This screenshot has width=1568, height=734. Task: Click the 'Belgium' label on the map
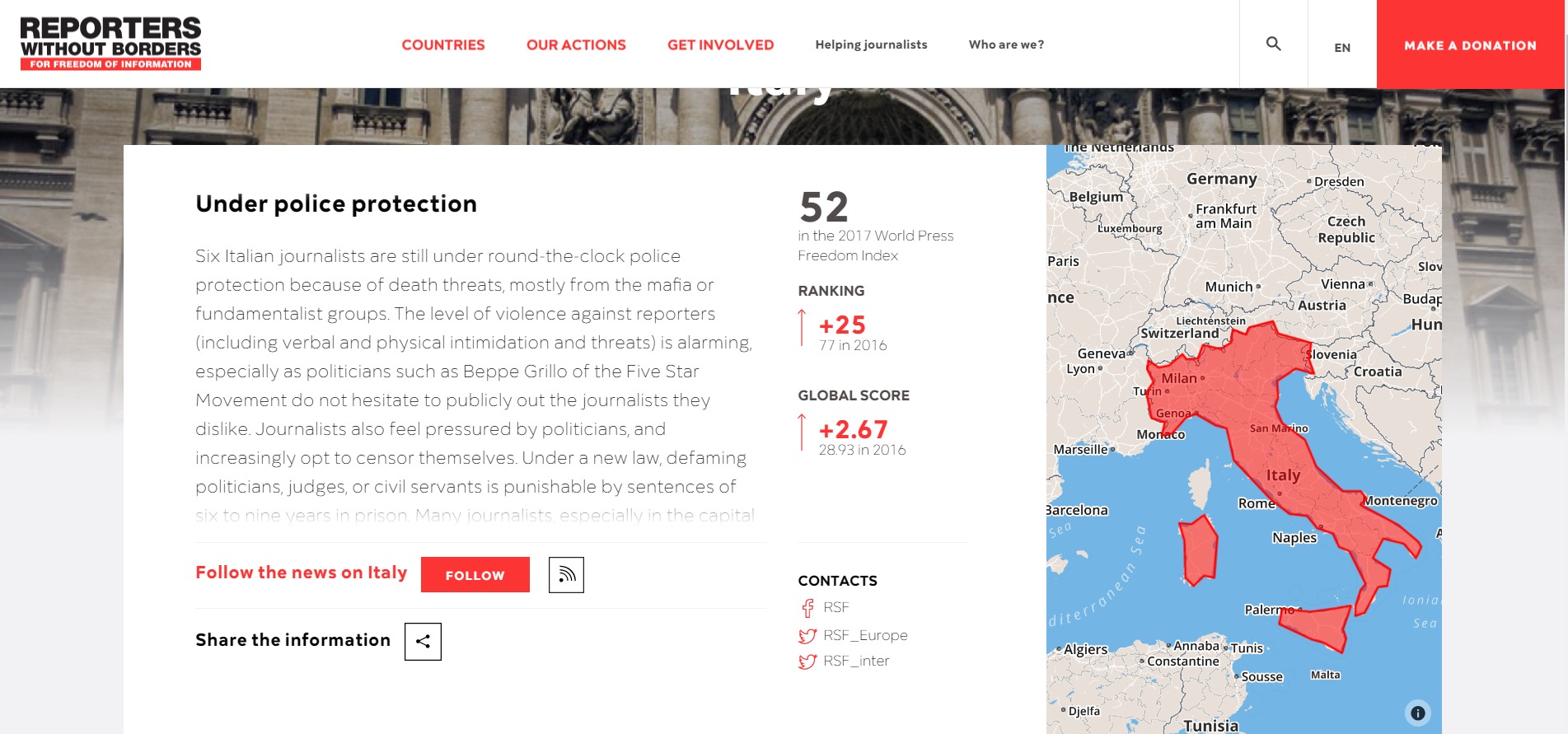pos(1096,197)
